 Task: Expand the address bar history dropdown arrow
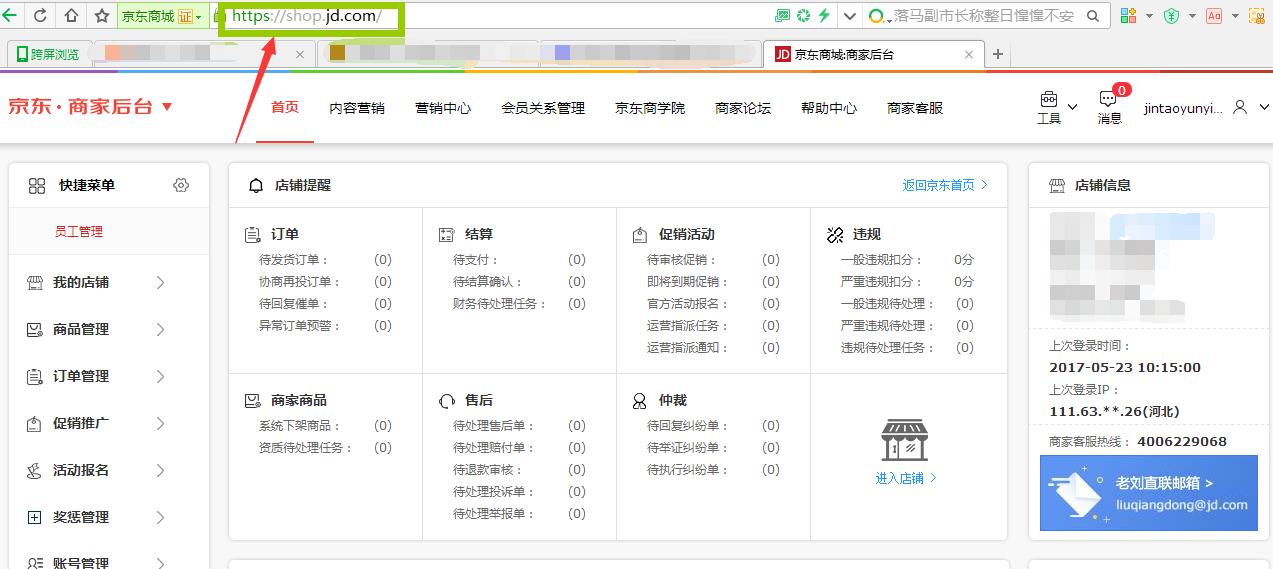(850, 16)
